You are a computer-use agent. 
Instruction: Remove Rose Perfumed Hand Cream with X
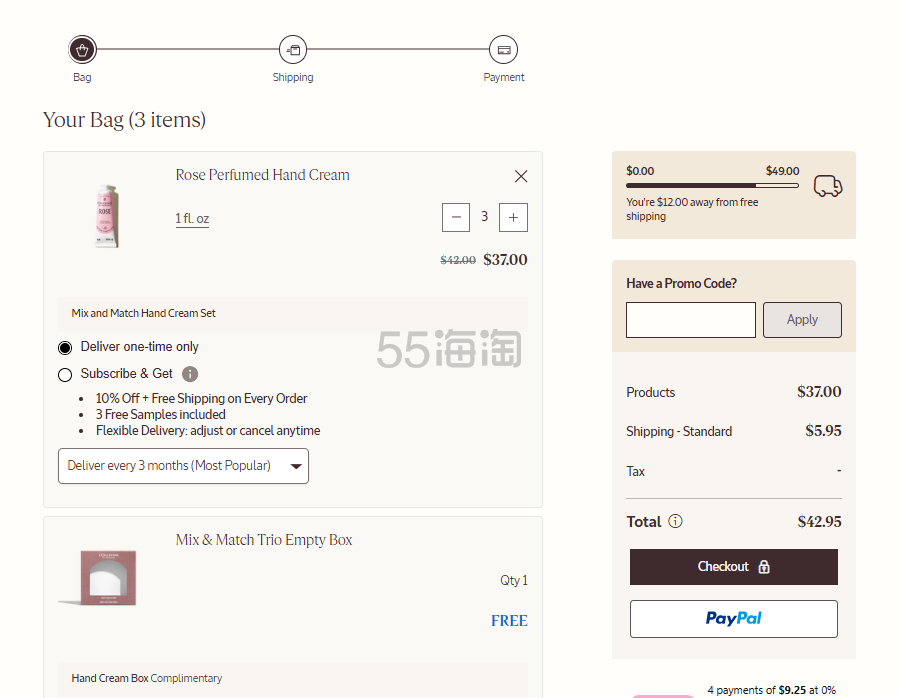tap(521, 176)
